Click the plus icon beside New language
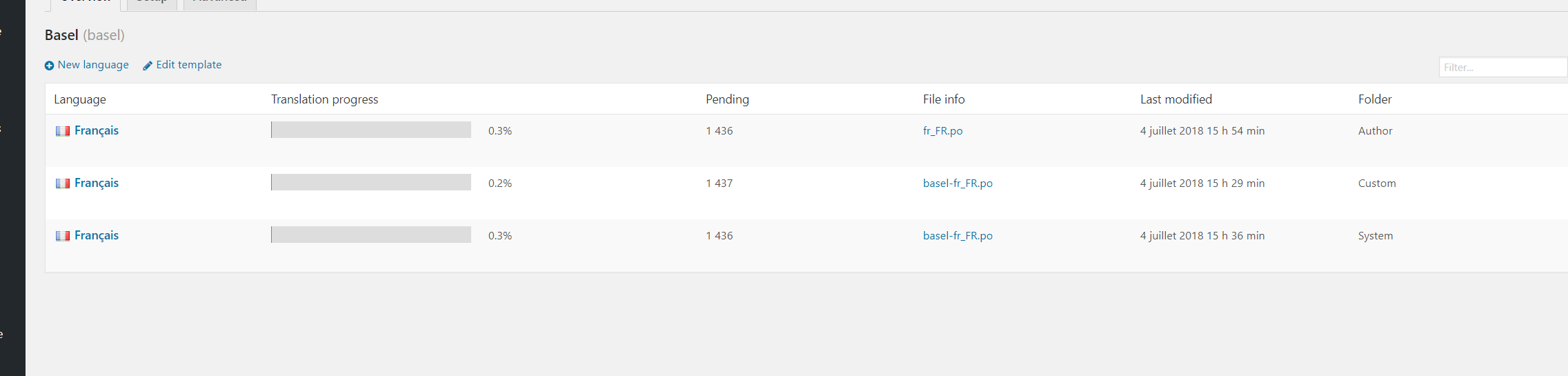 49,66
